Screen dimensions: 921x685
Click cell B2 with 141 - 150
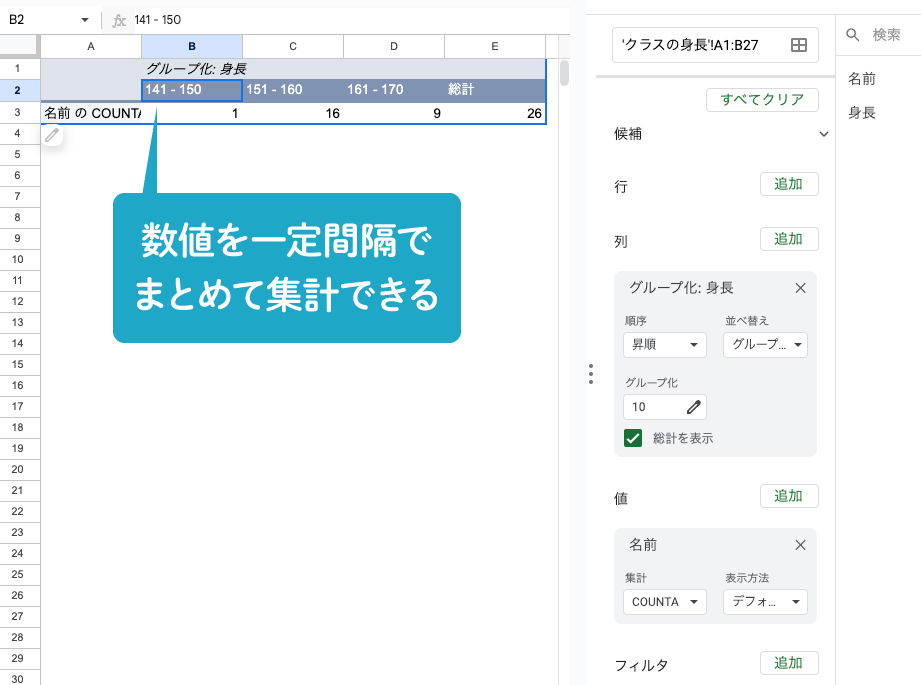pyautogui.click(x=192, y=90)
